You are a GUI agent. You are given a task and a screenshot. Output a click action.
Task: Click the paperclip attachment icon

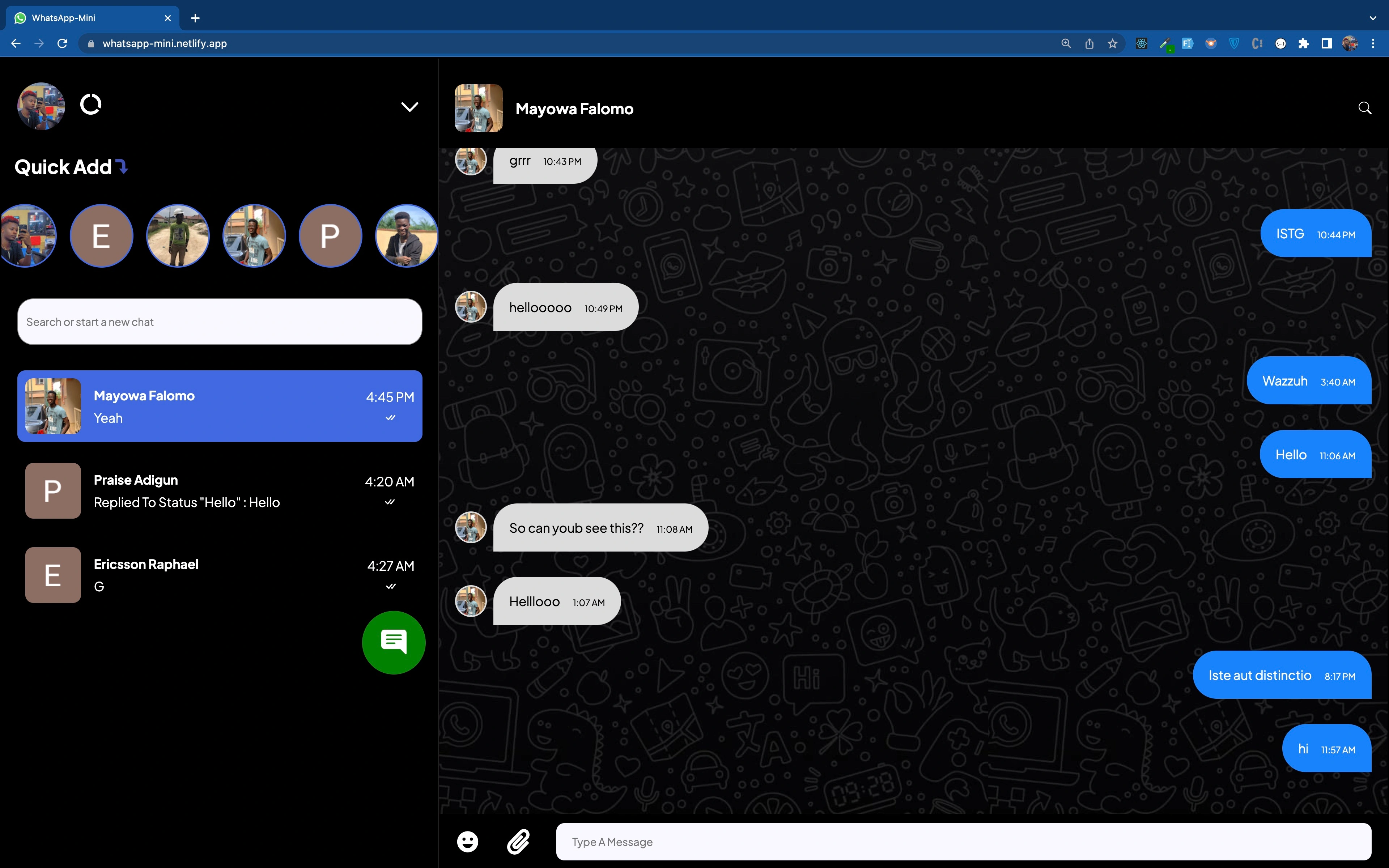click(x=518, y=842)
